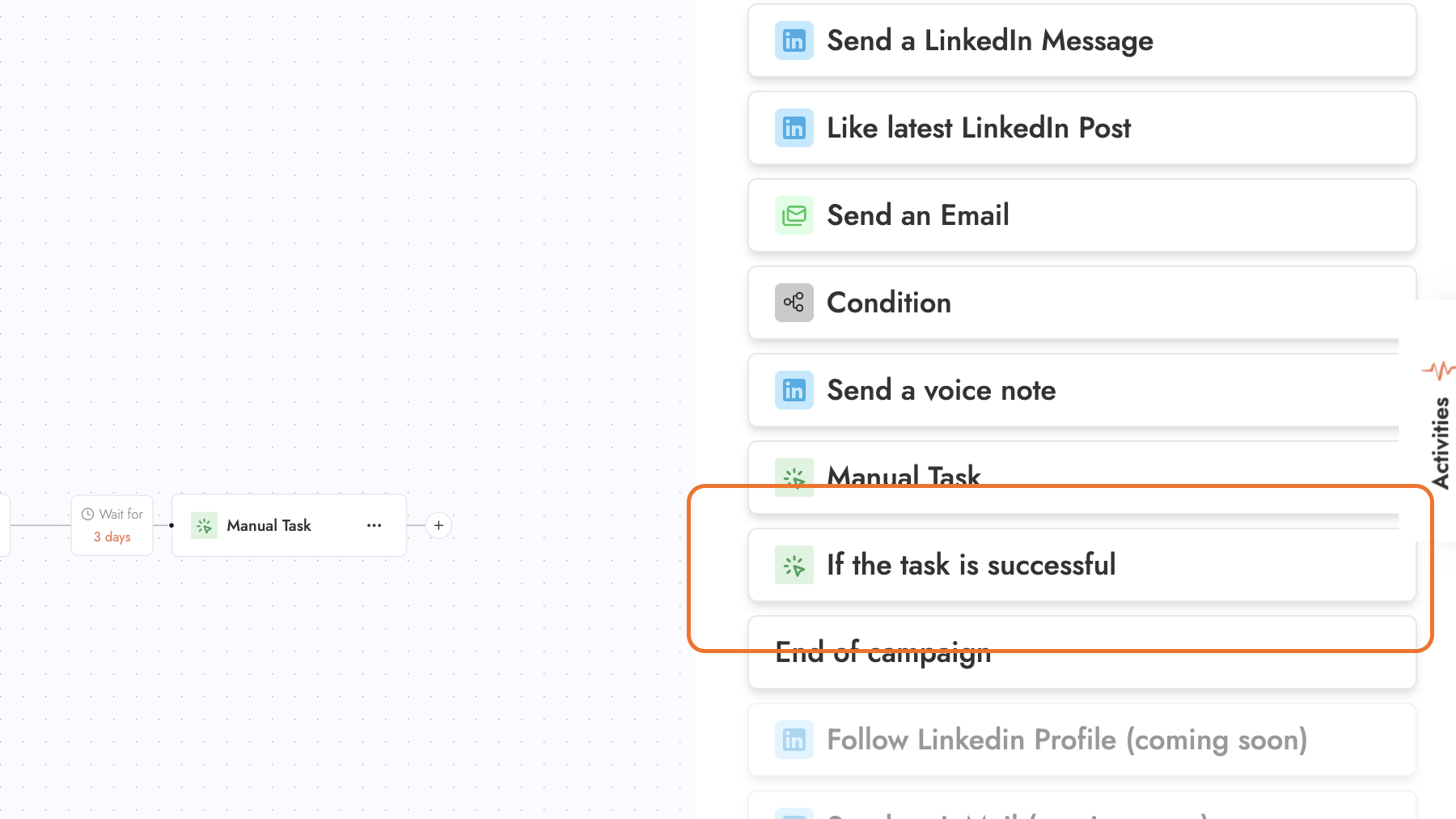1456x819 pixels.
Task: Click the green cursor icon of If the task is successful
Action: click(x=794, y=565)
